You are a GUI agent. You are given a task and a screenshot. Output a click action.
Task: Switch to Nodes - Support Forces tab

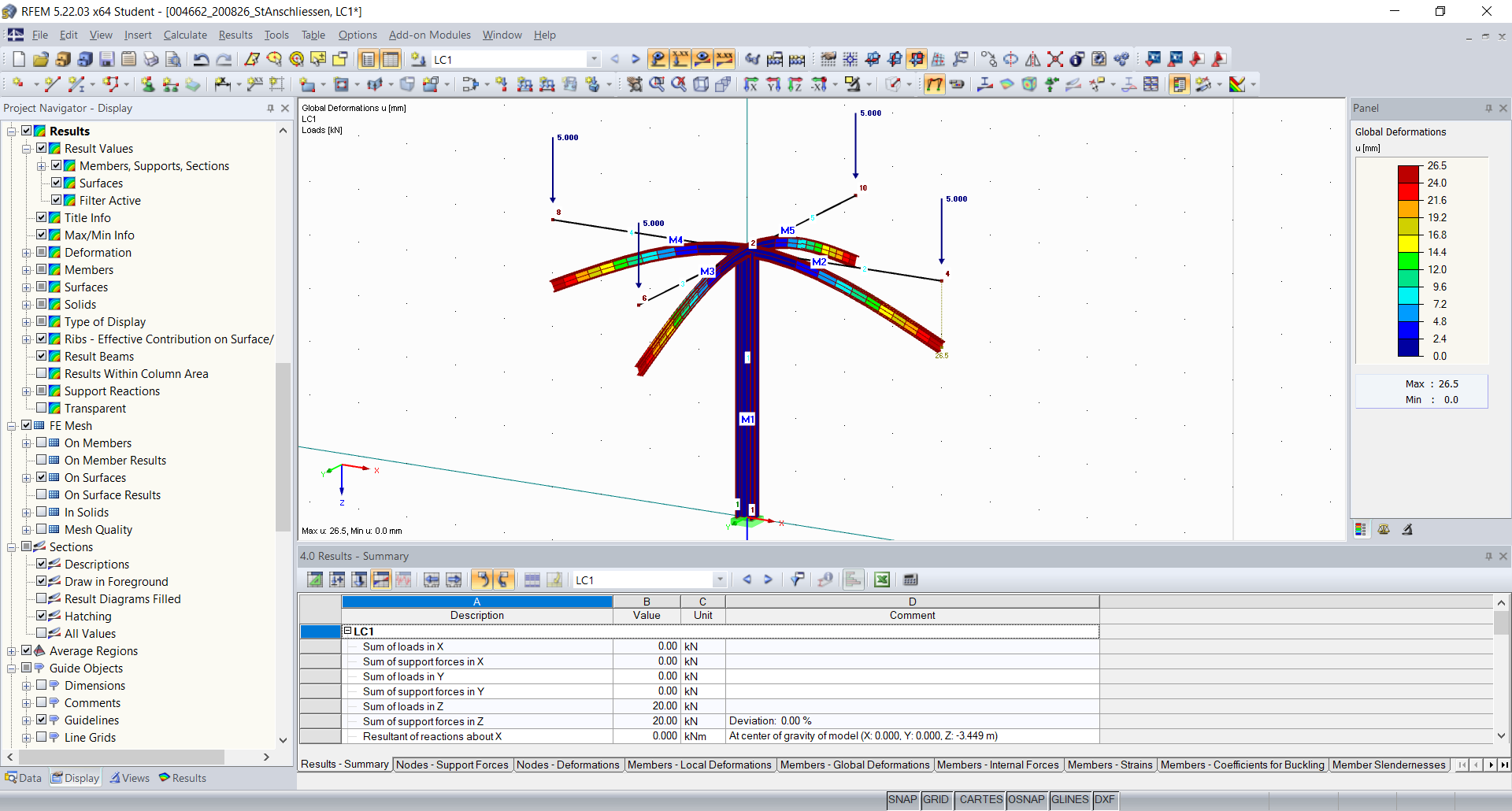pyautogui.click(x=452, y=765)
